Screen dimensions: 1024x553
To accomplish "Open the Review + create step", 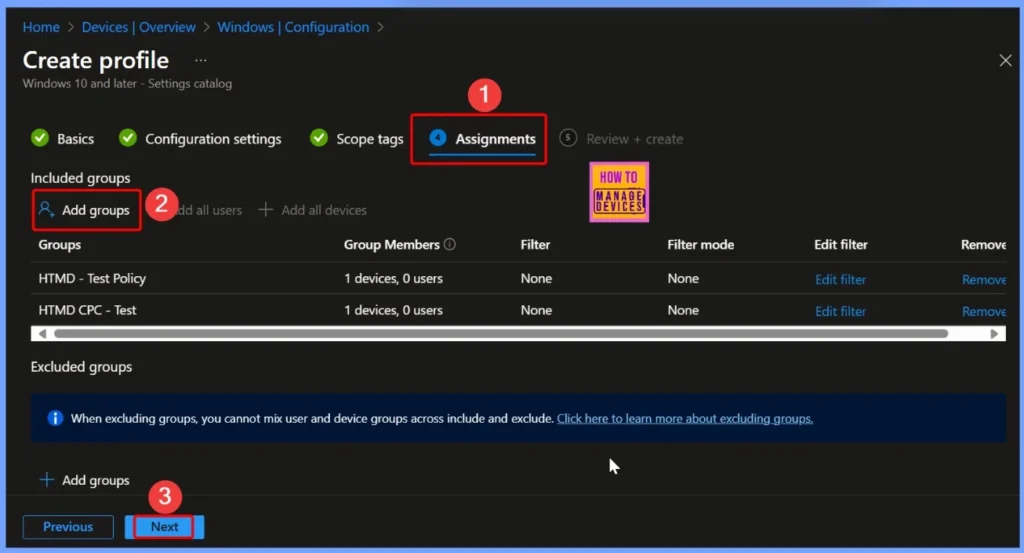I will pos(634,139).
